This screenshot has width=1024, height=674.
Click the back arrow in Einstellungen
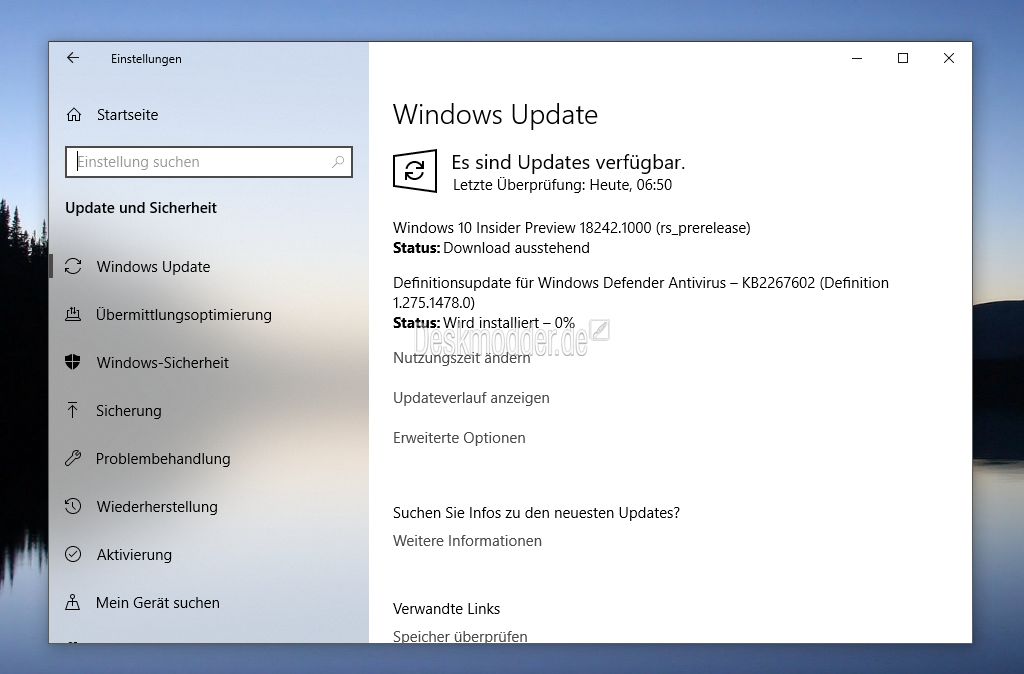tap(72, 58)
